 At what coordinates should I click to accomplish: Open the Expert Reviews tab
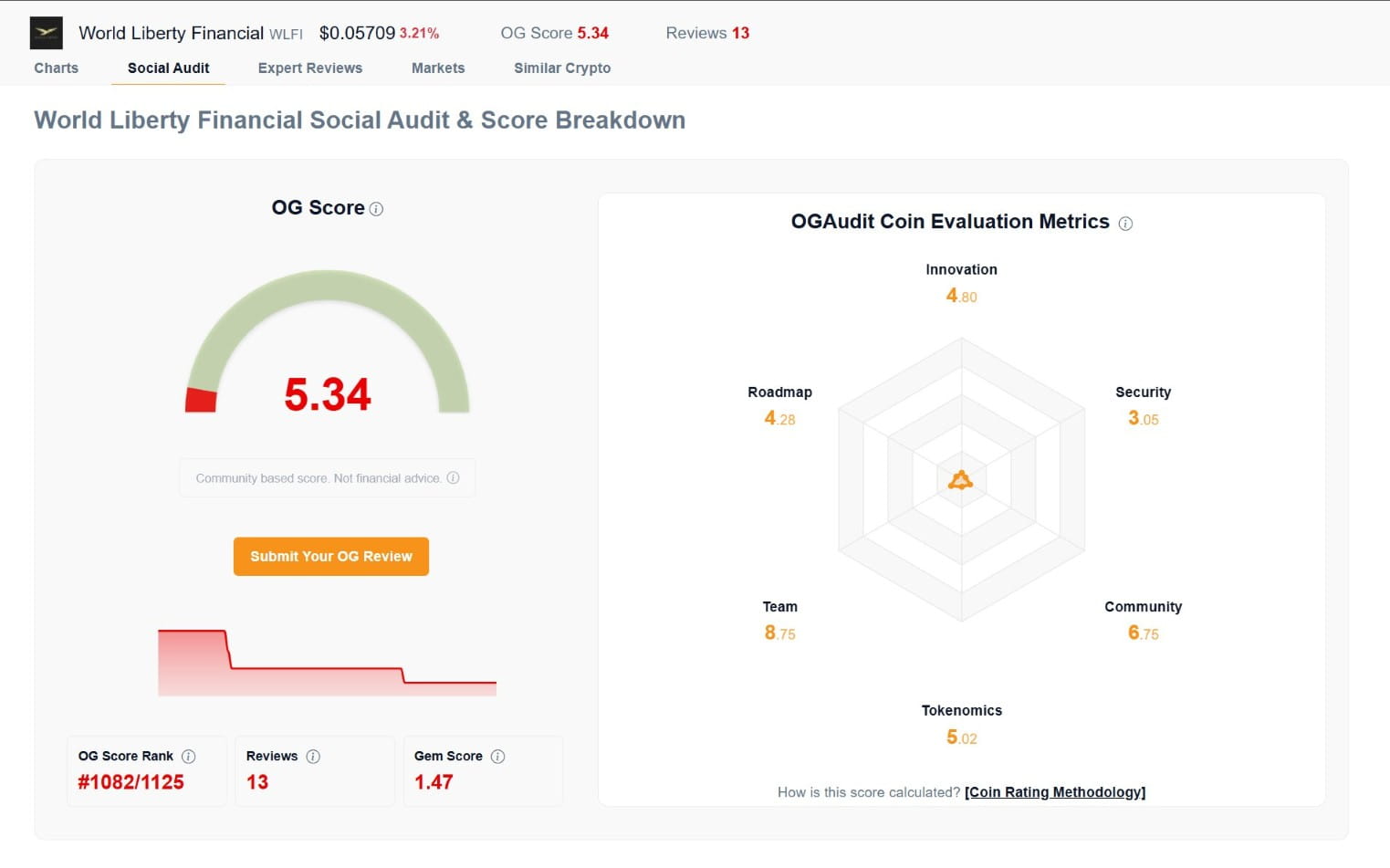coord(310,68)
